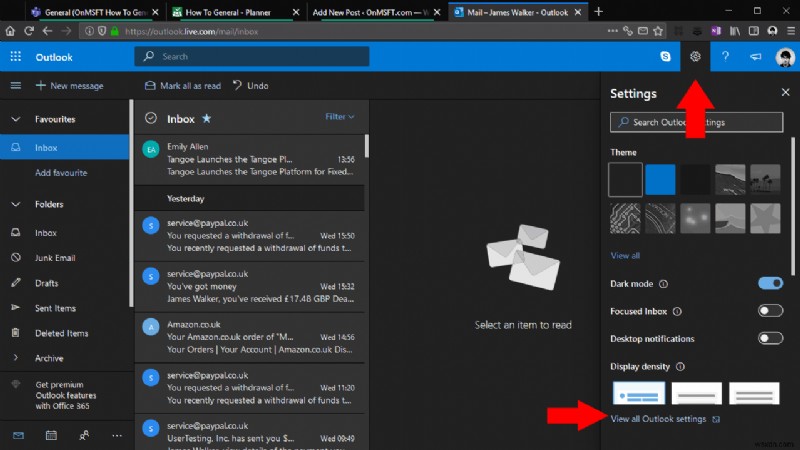The height and width of the screenshot is (450, 800).
Task: Open a new browser tab
Action: pos(598,11)
